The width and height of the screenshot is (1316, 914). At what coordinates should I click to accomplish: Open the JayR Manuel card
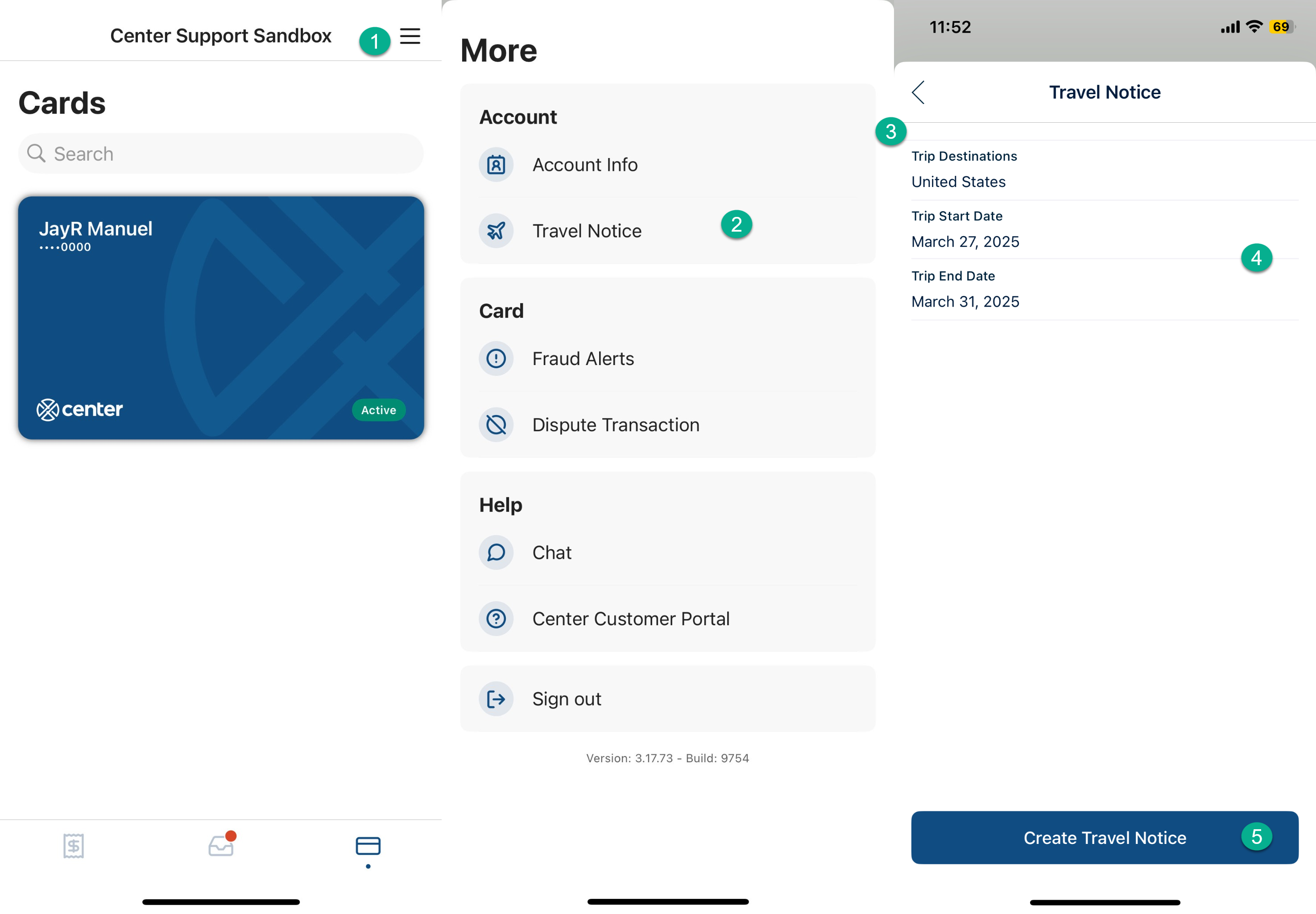tap(221, 318)
